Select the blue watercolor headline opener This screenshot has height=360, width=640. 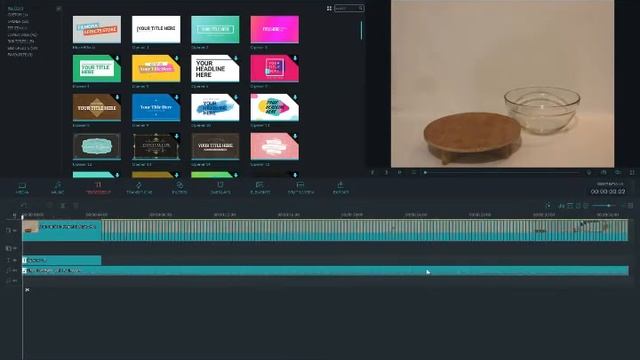click(x=215, y=107)
